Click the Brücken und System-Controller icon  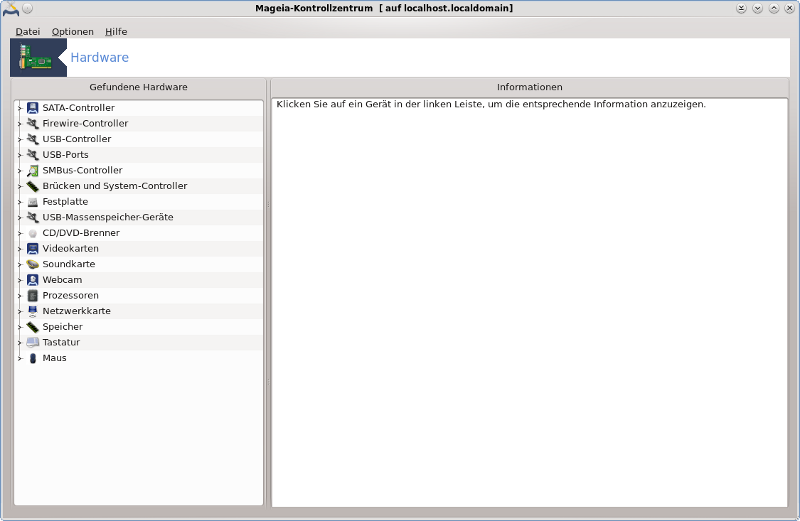[33, 186]
